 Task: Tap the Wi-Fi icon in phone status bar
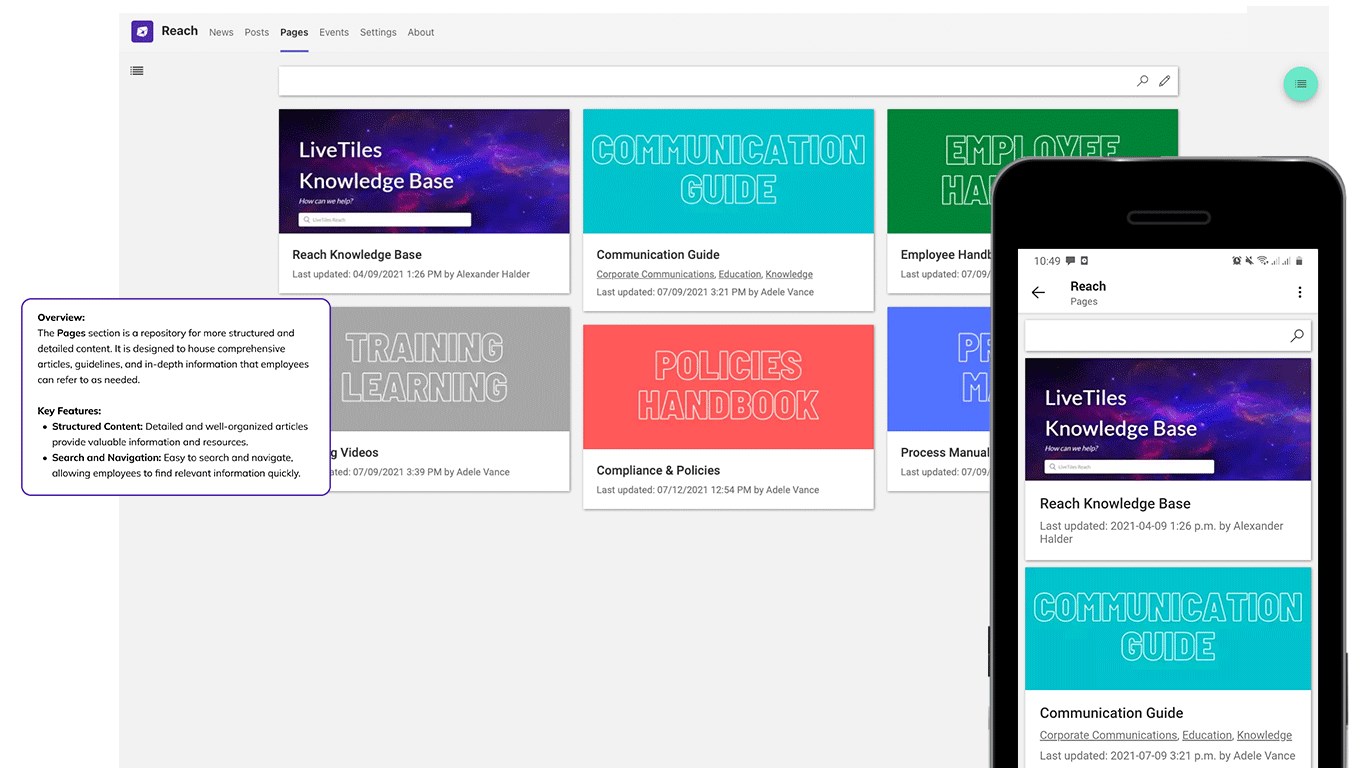[x=1262, y=261]
